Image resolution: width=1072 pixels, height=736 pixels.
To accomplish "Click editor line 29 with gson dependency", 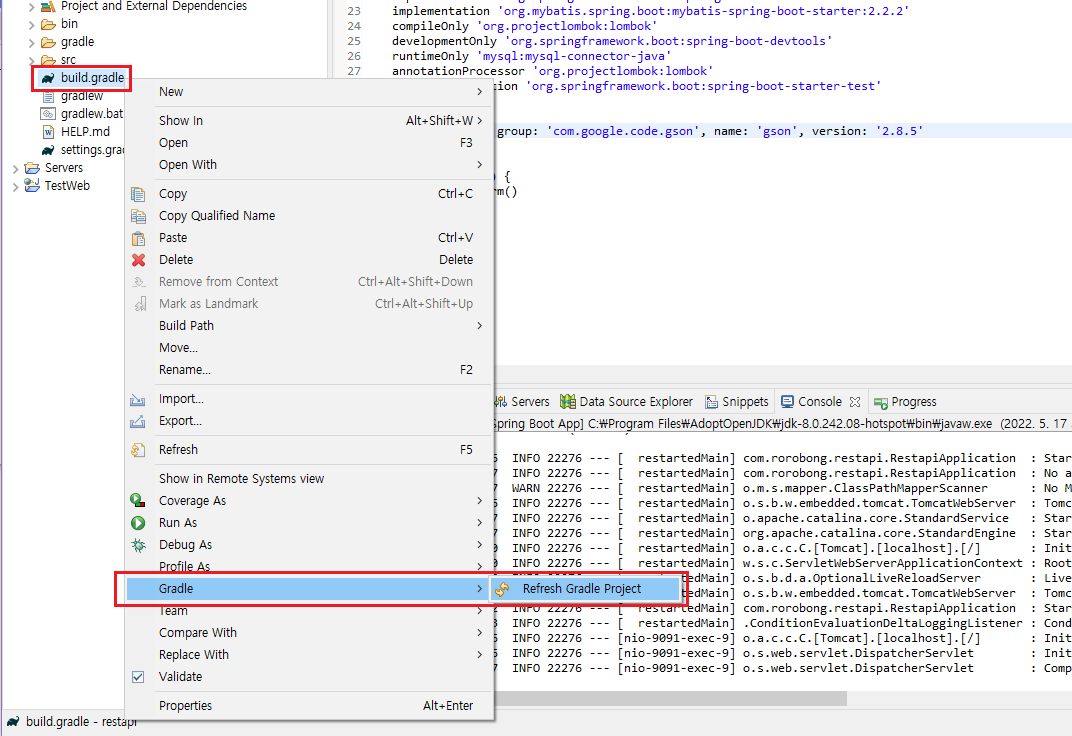I will 711,131.
